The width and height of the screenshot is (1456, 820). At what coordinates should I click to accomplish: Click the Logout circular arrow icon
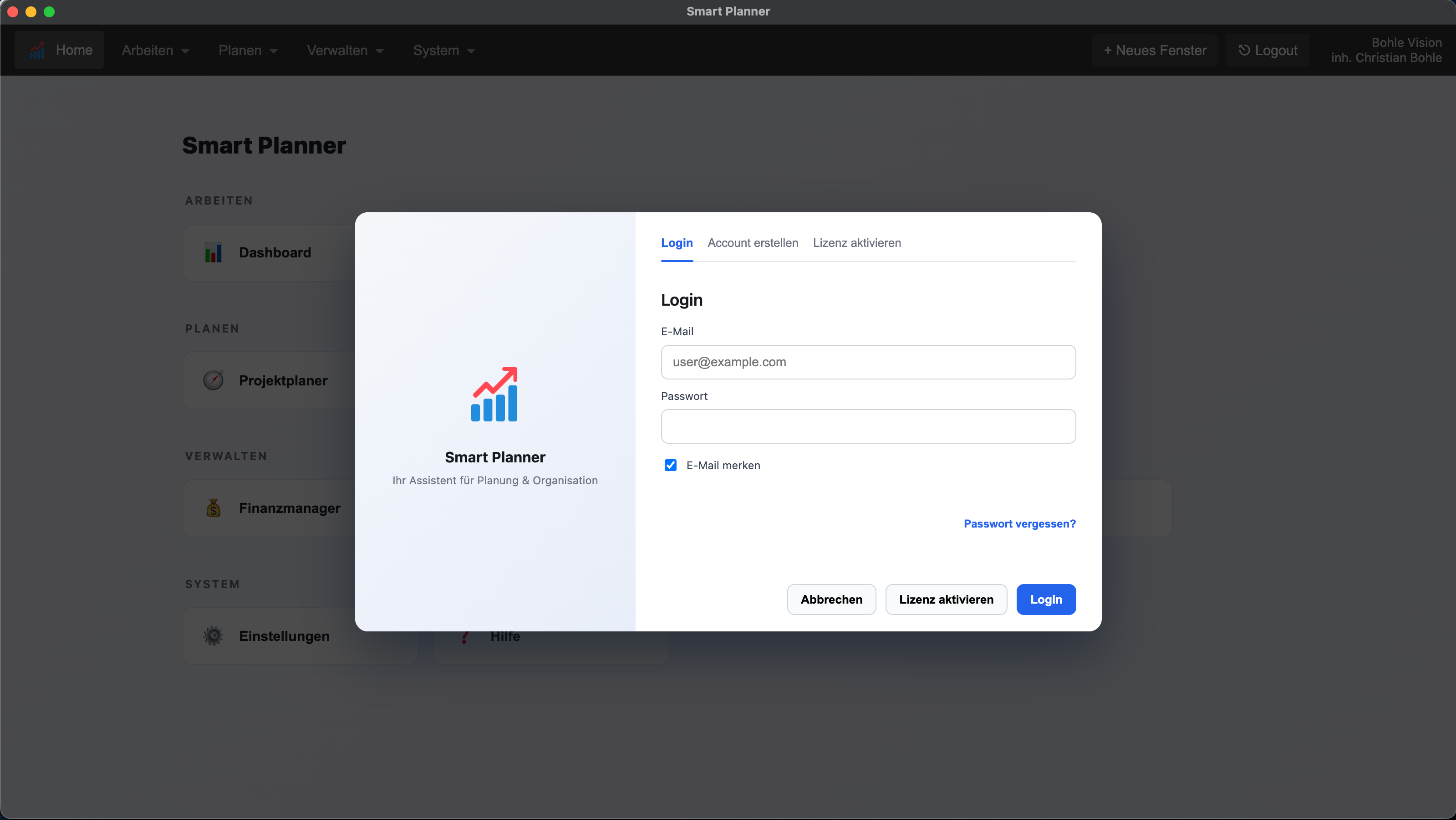pyautogui.click(x=1243, y=50)
